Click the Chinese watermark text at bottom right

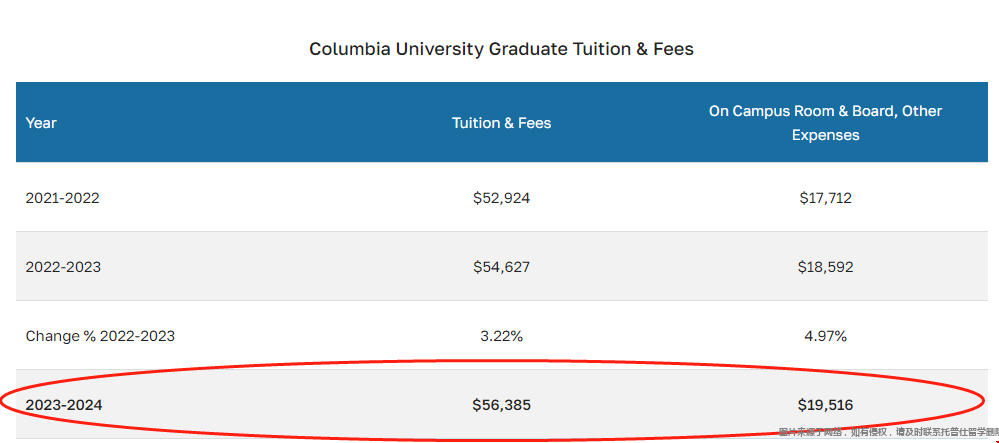coord(888,432)
